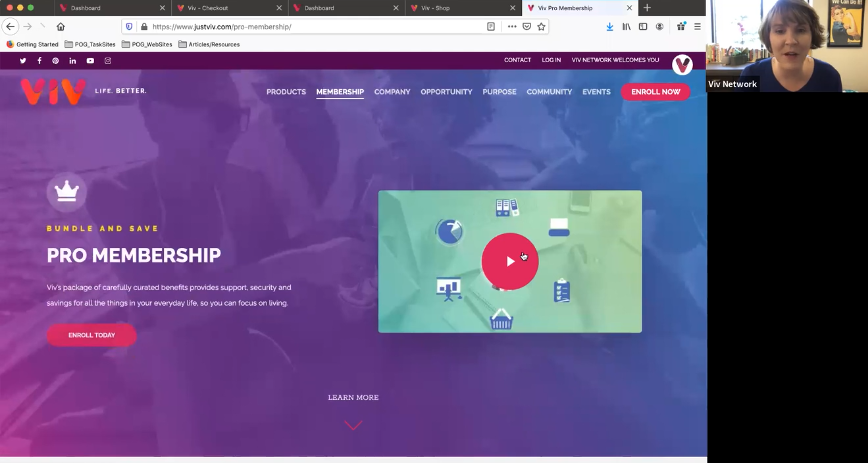Close the Viv - Shop tab
Screen dimensions: 868x463
[x=512, y=8]
